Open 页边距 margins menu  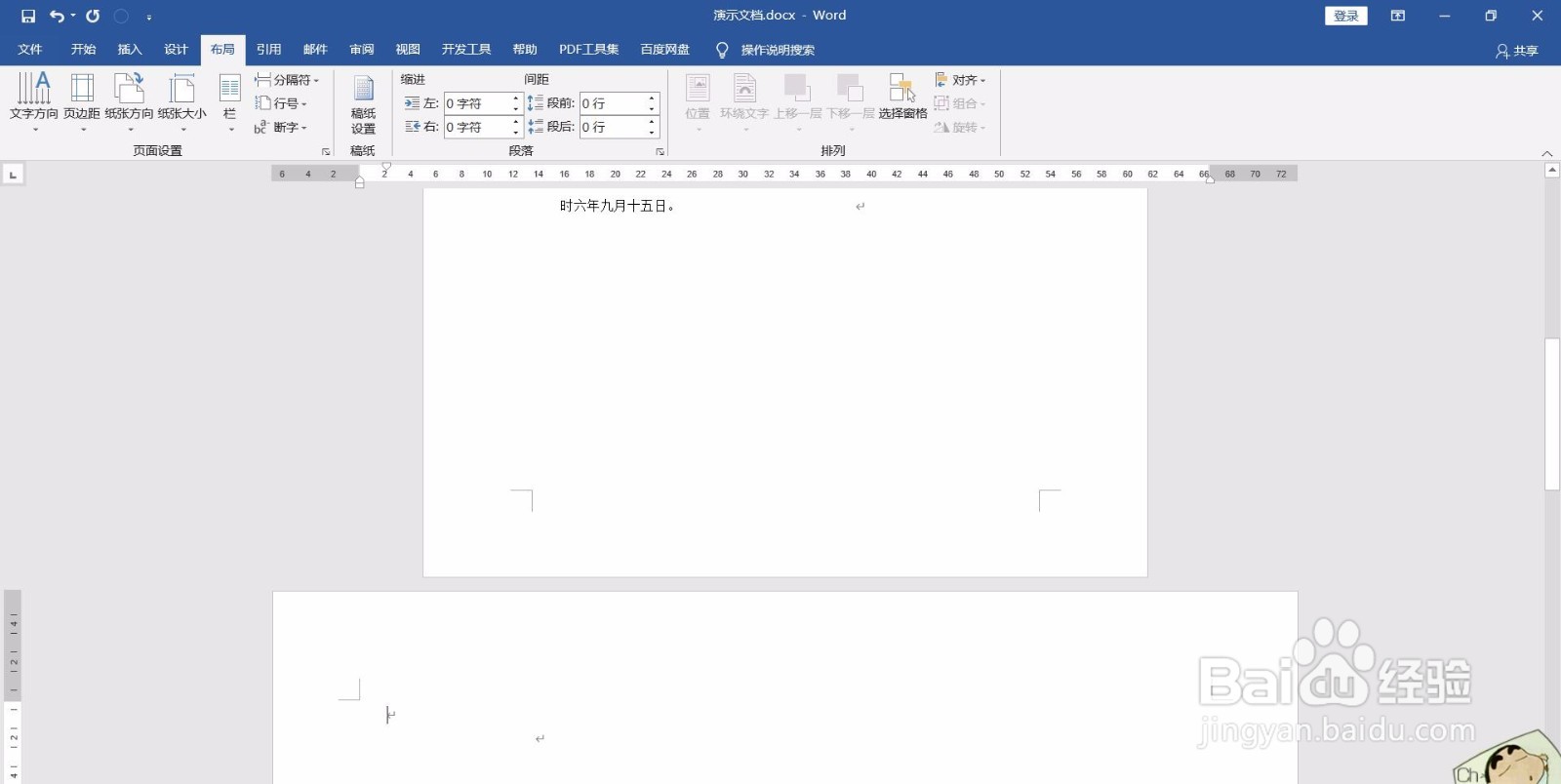82,101
